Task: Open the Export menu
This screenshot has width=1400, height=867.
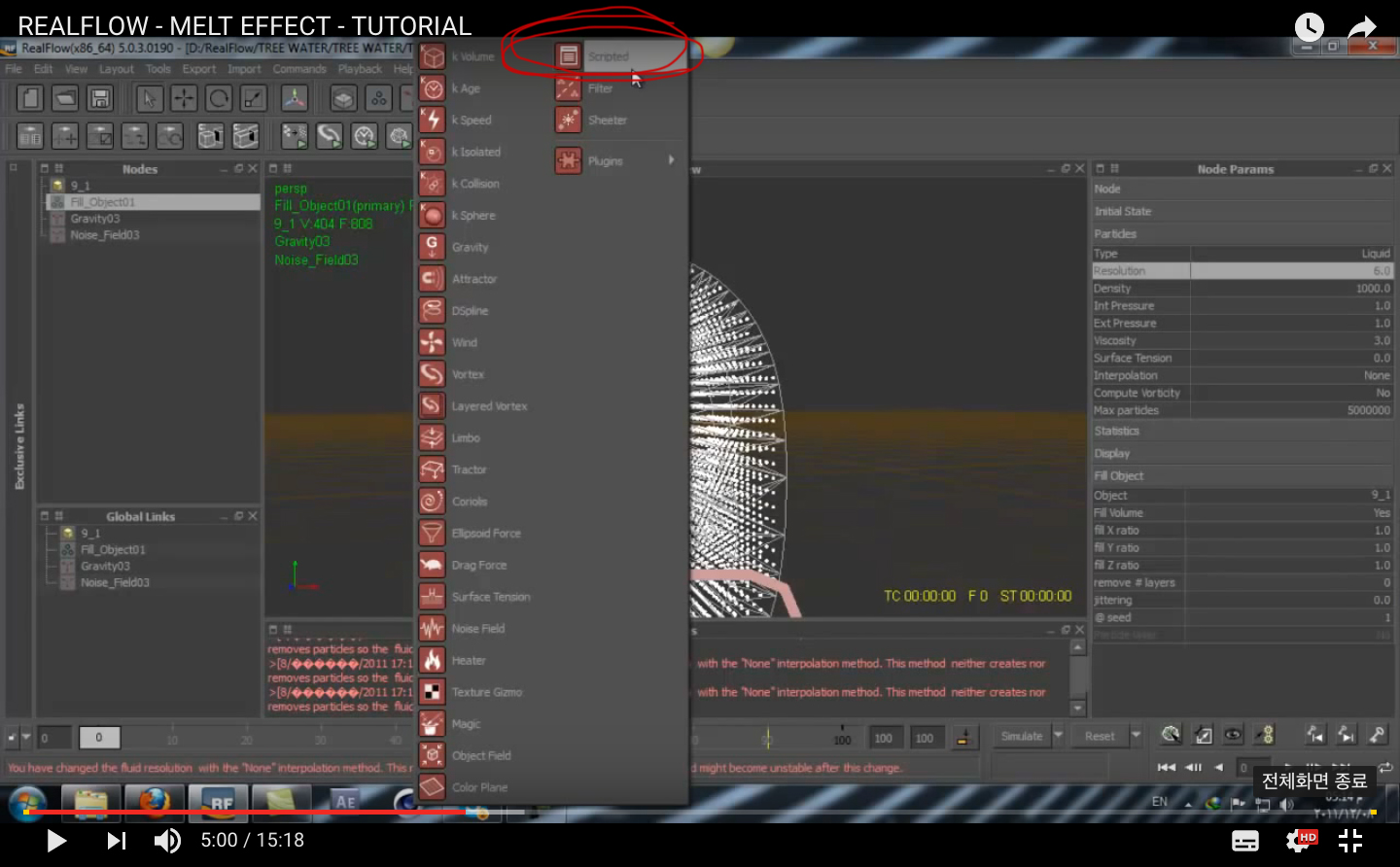Action: pyautogui.click(x=199, y=69)
